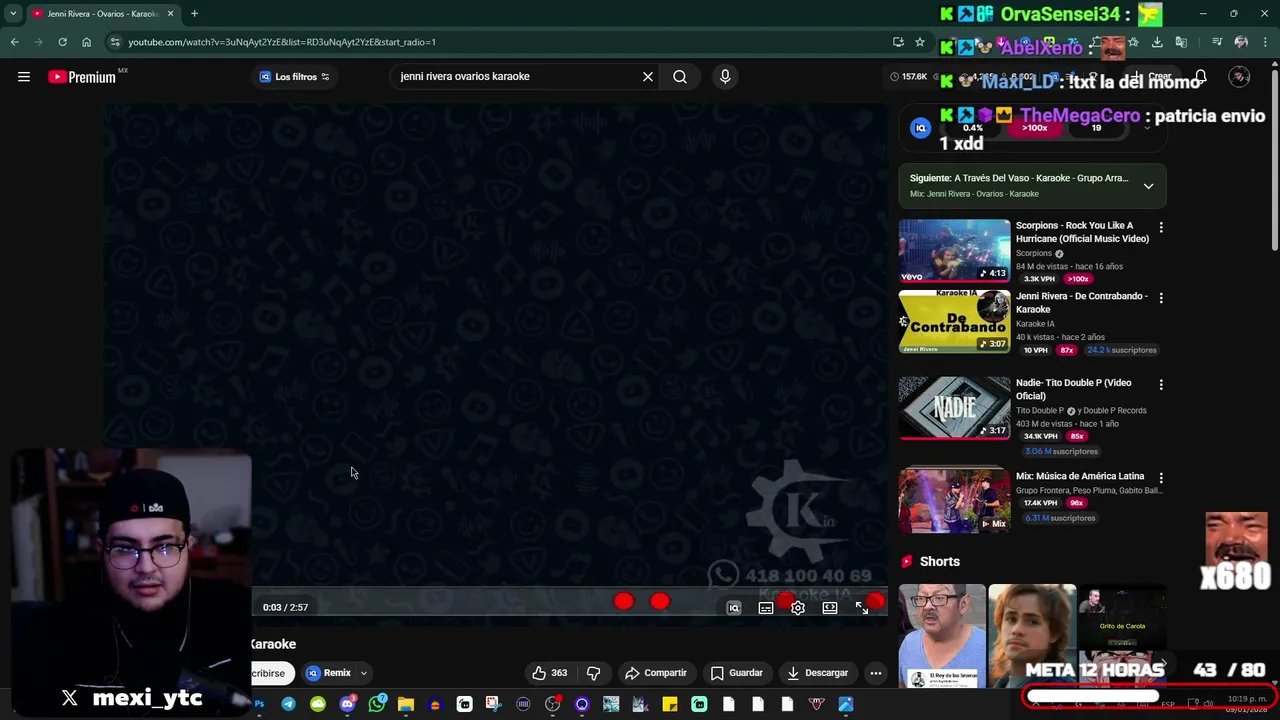Screen dimensions: 1280x720
Task: Open Photoshop from taskbar
Action: (x=259, y=704)
